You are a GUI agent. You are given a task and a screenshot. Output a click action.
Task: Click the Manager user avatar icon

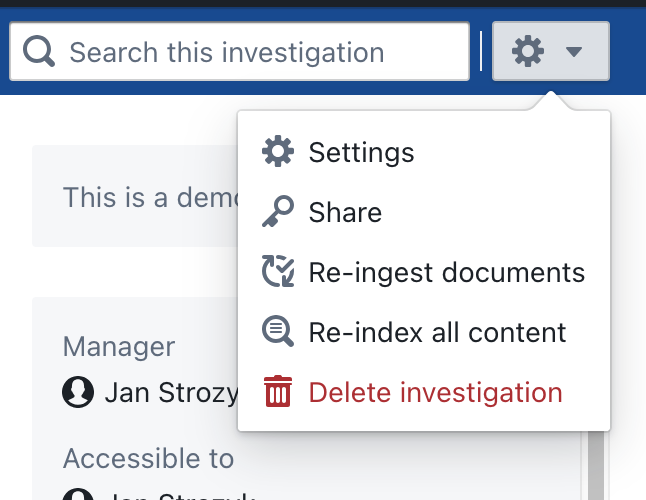78,392
